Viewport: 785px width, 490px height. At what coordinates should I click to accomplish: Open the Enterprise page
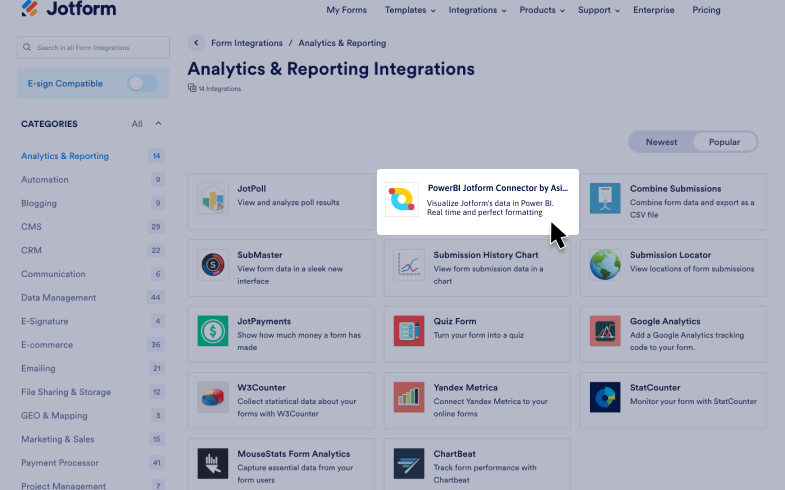tap(653, 10)
